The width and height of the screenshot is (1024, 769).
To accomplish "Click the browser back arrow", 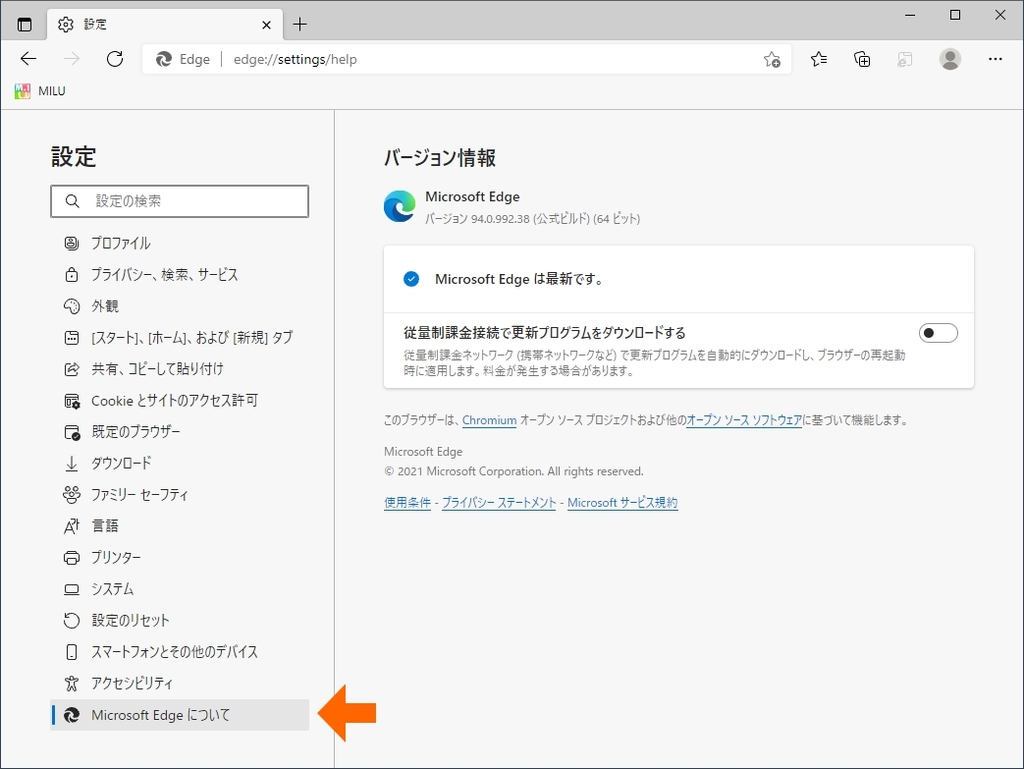I will point(28,59).
